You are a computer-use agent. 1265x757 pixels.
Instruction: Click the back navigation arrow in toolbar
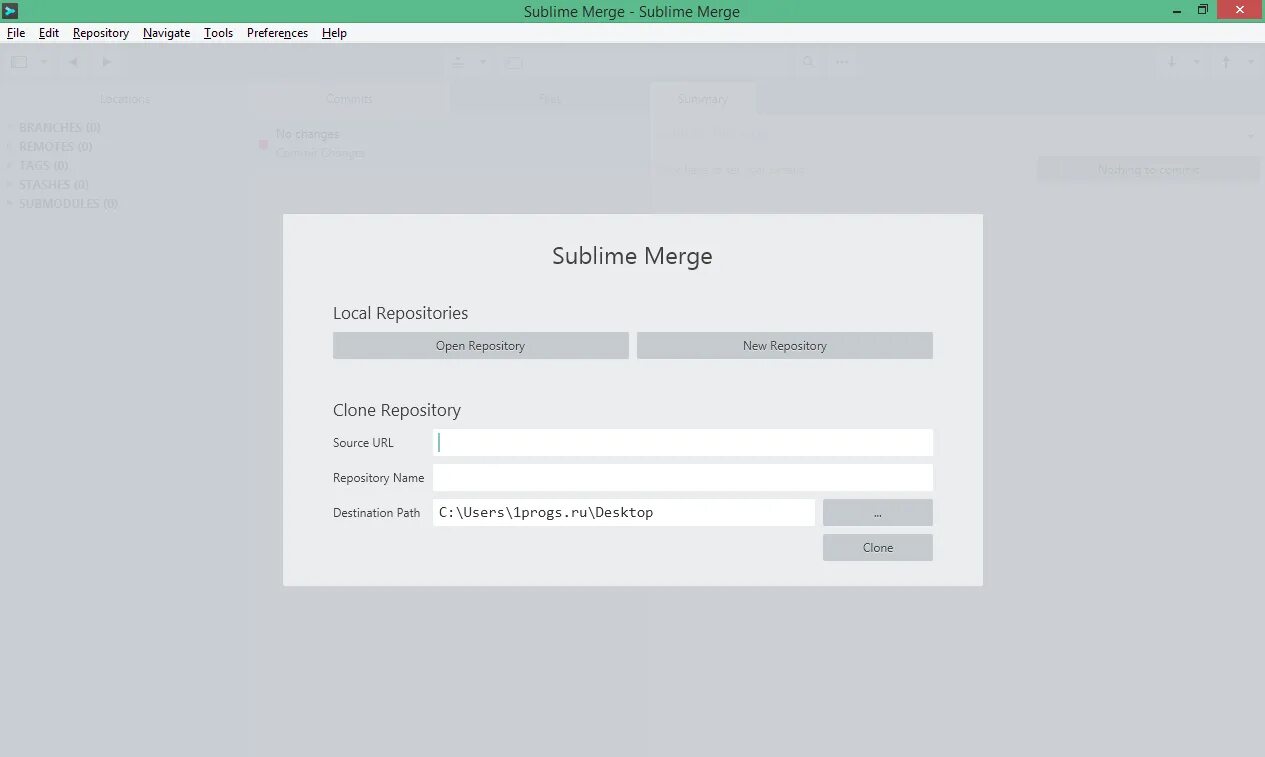(73, 61)
